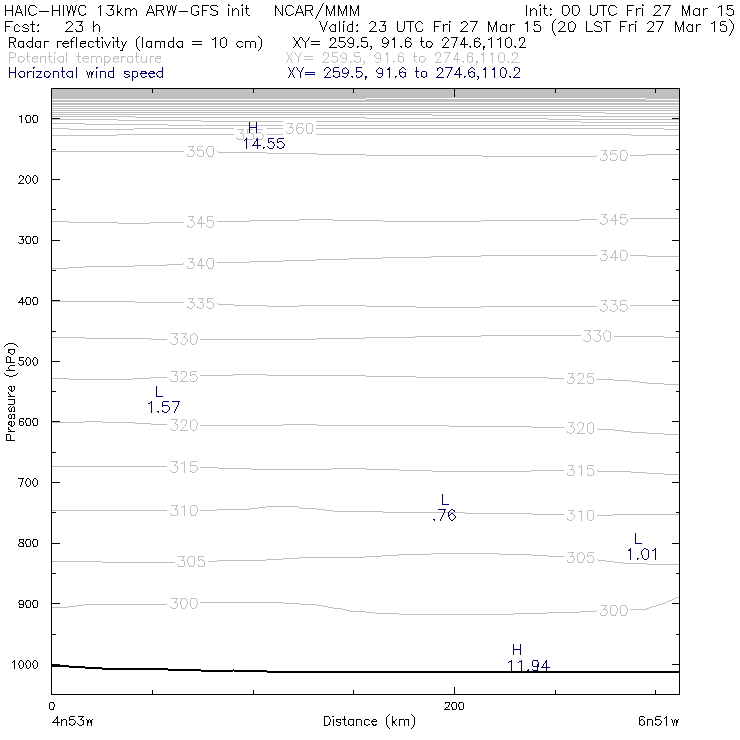
Task: Click the "100" pressure tick label
Action: [x=28, y=119]
